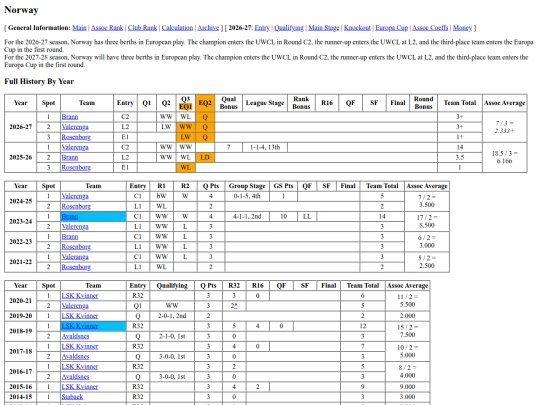The width and height of the screenshot is (540, 405).
Task: Select the Norway page heading
Action: pos(21,10)
